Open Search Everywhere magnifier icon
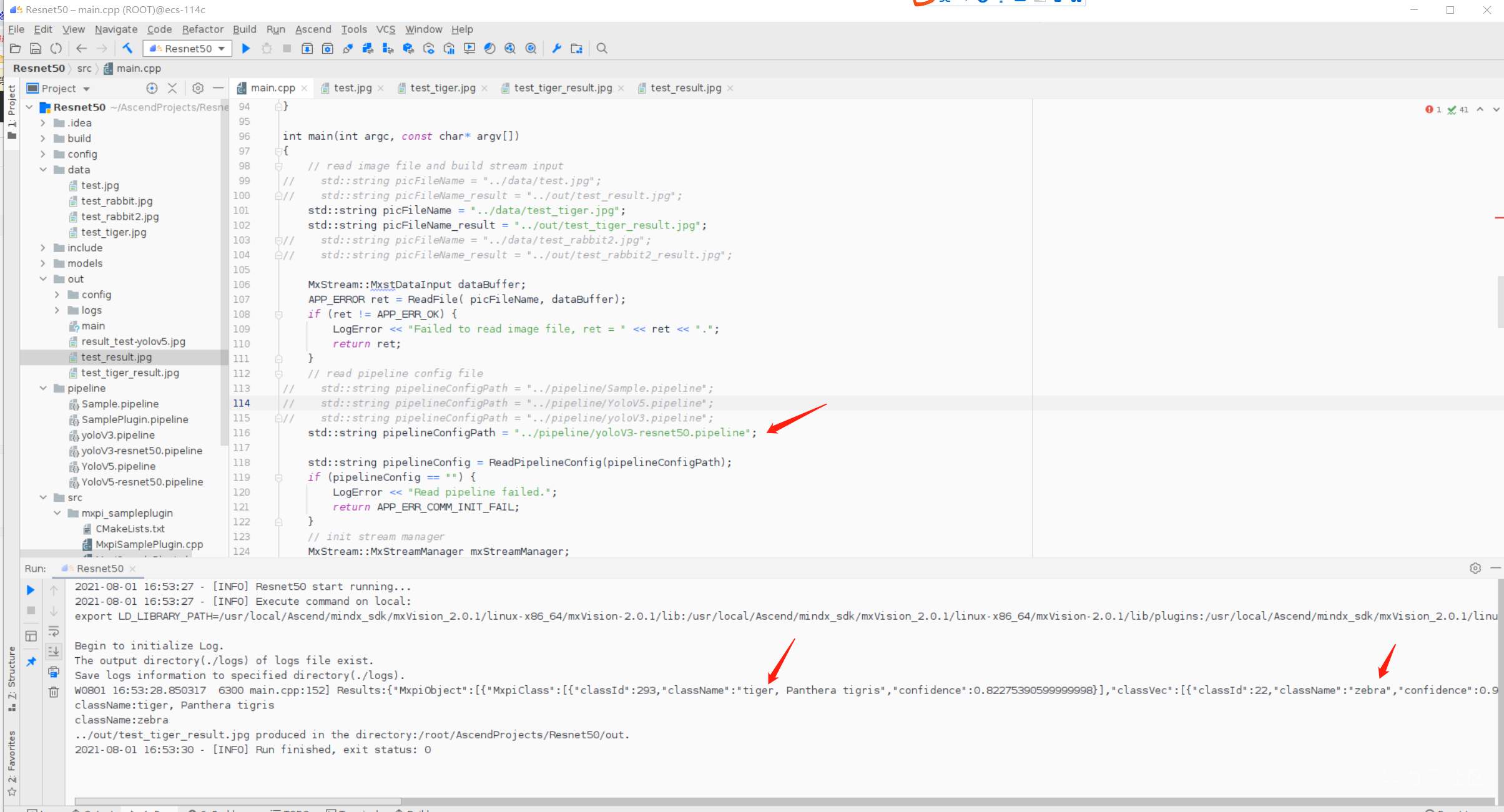The height and width of the screenshot is (812, 1504). [602, 49]
